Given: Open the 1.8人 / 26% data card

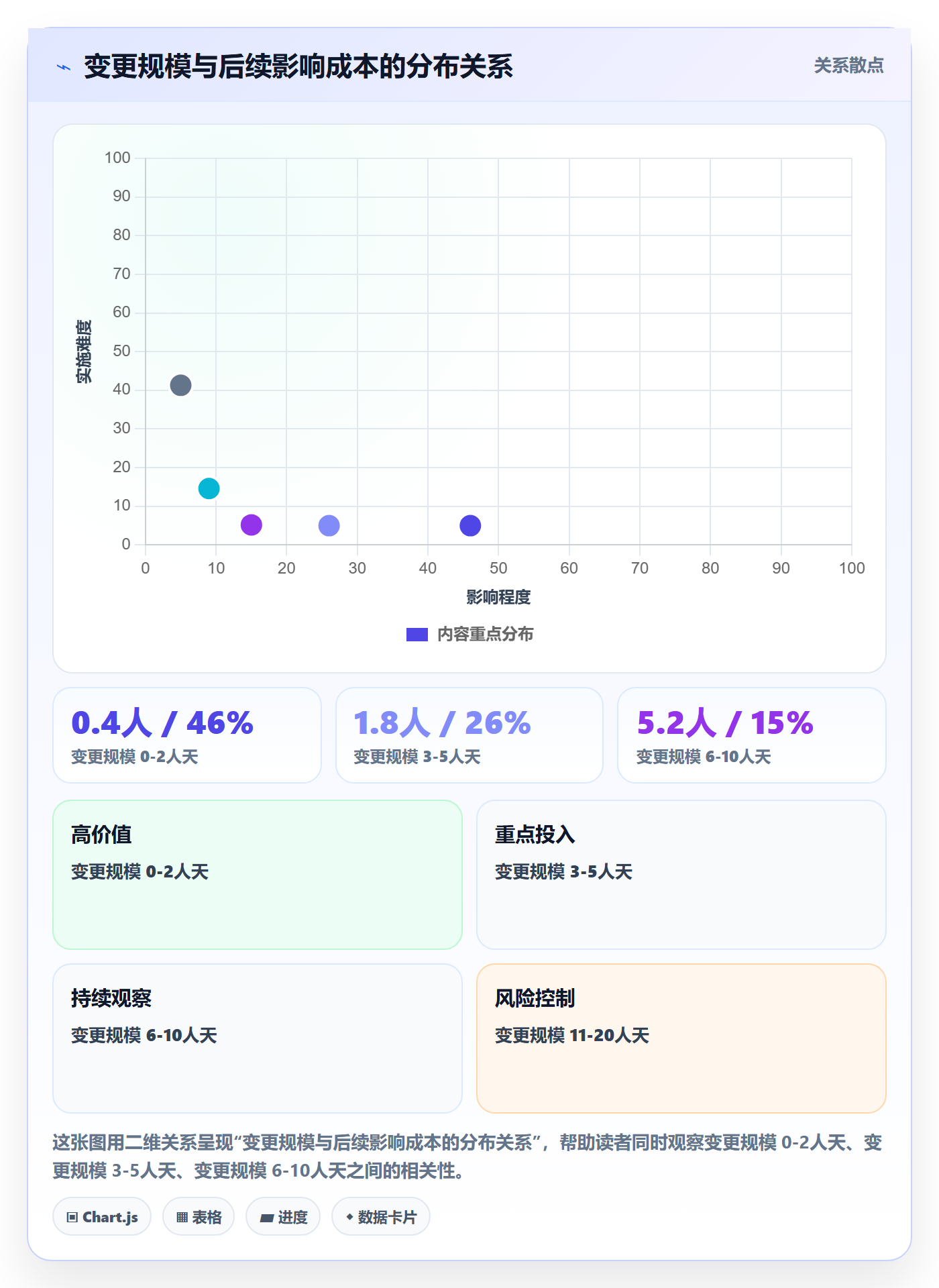Looking at the screenshot, I should tap(469, 735).
